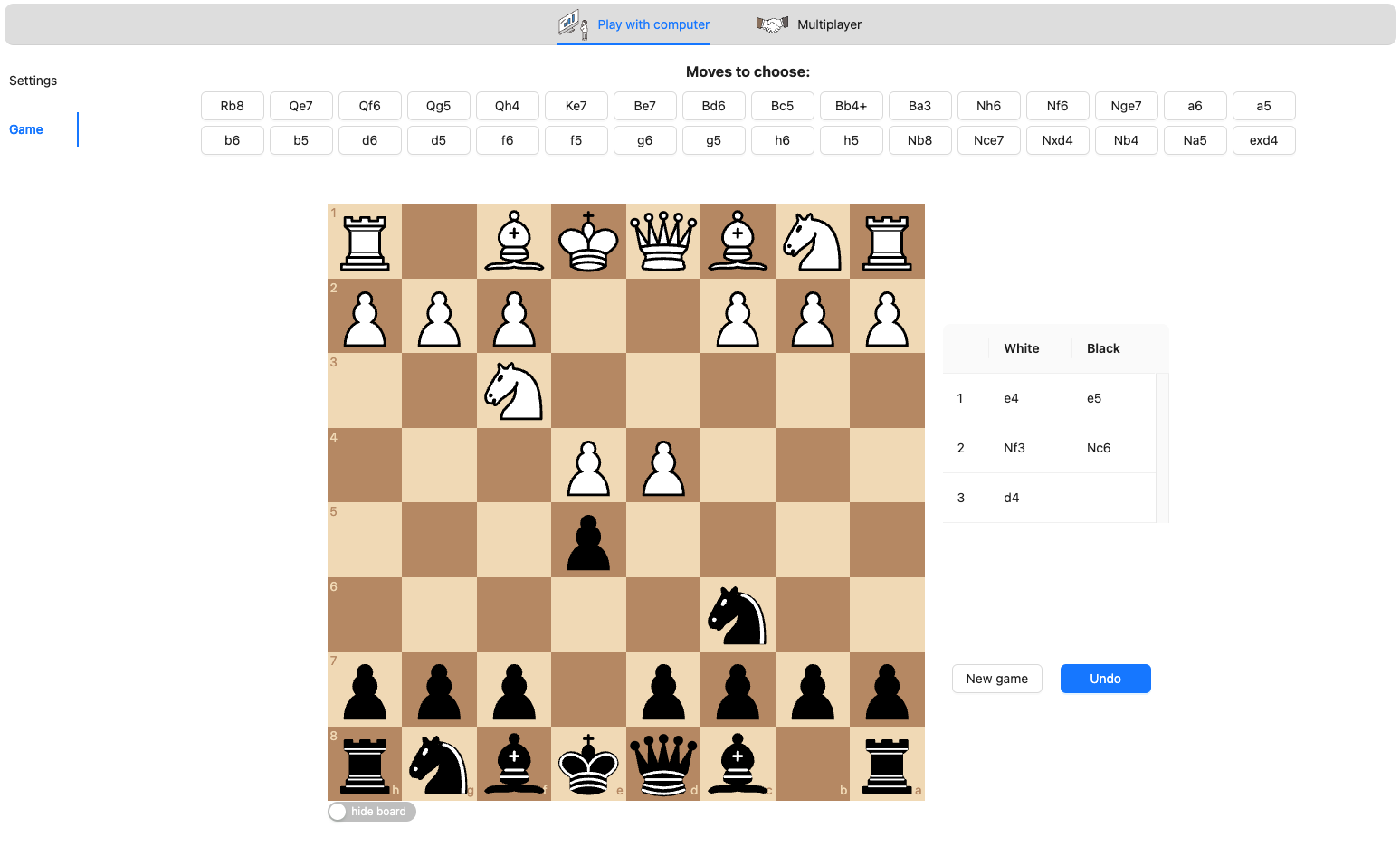Click the empty e7 square
The image size is (1400, 856).
(x=589, y=689)
